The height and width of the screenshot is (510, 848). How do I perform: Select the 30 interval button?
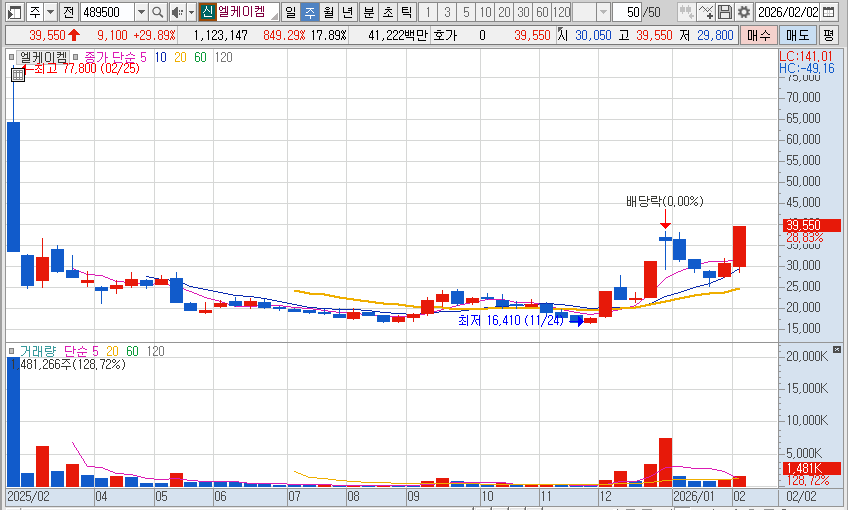(524, 11)
